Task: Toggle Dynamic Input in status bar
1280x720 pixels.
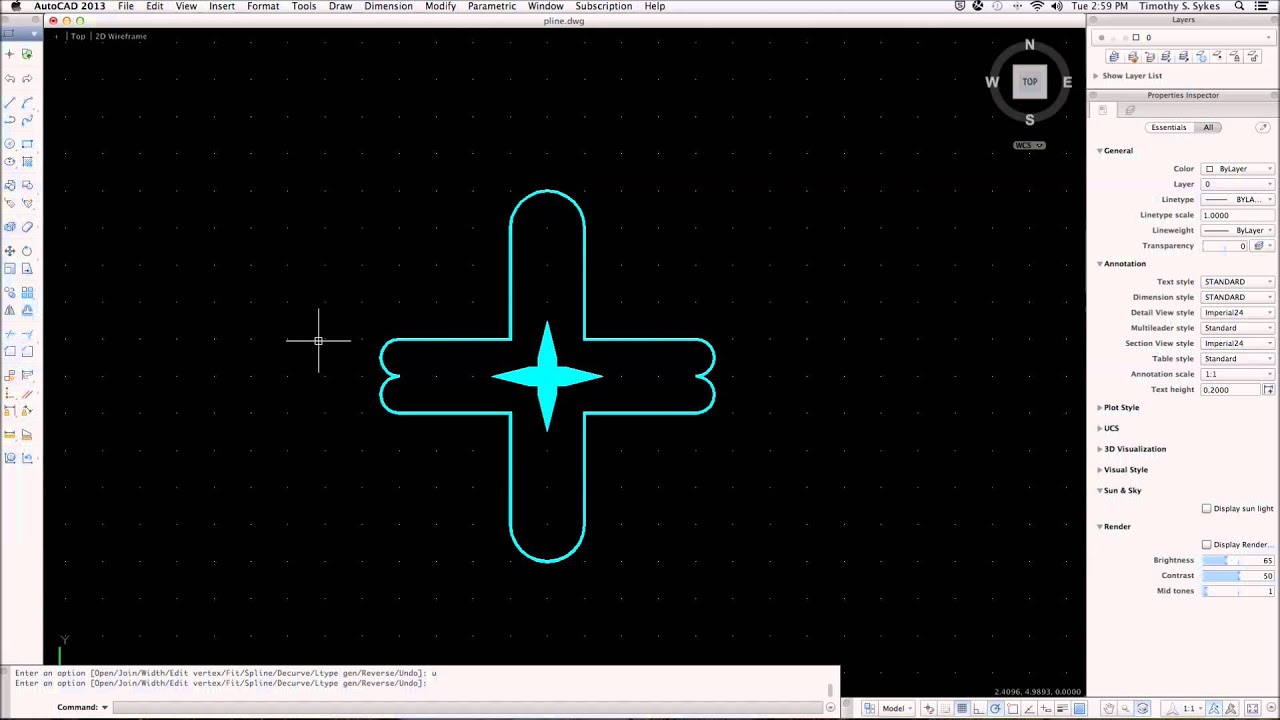Action: point(1046,708)
